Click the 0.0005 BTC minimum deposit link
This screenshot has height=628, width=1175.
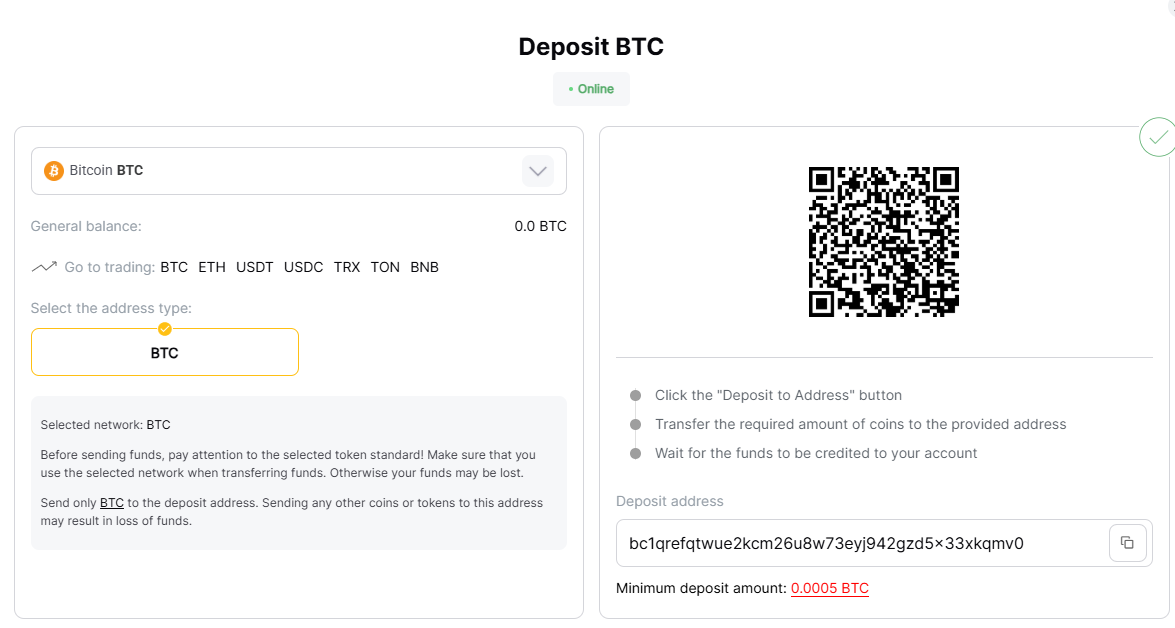tap(830, 588)
